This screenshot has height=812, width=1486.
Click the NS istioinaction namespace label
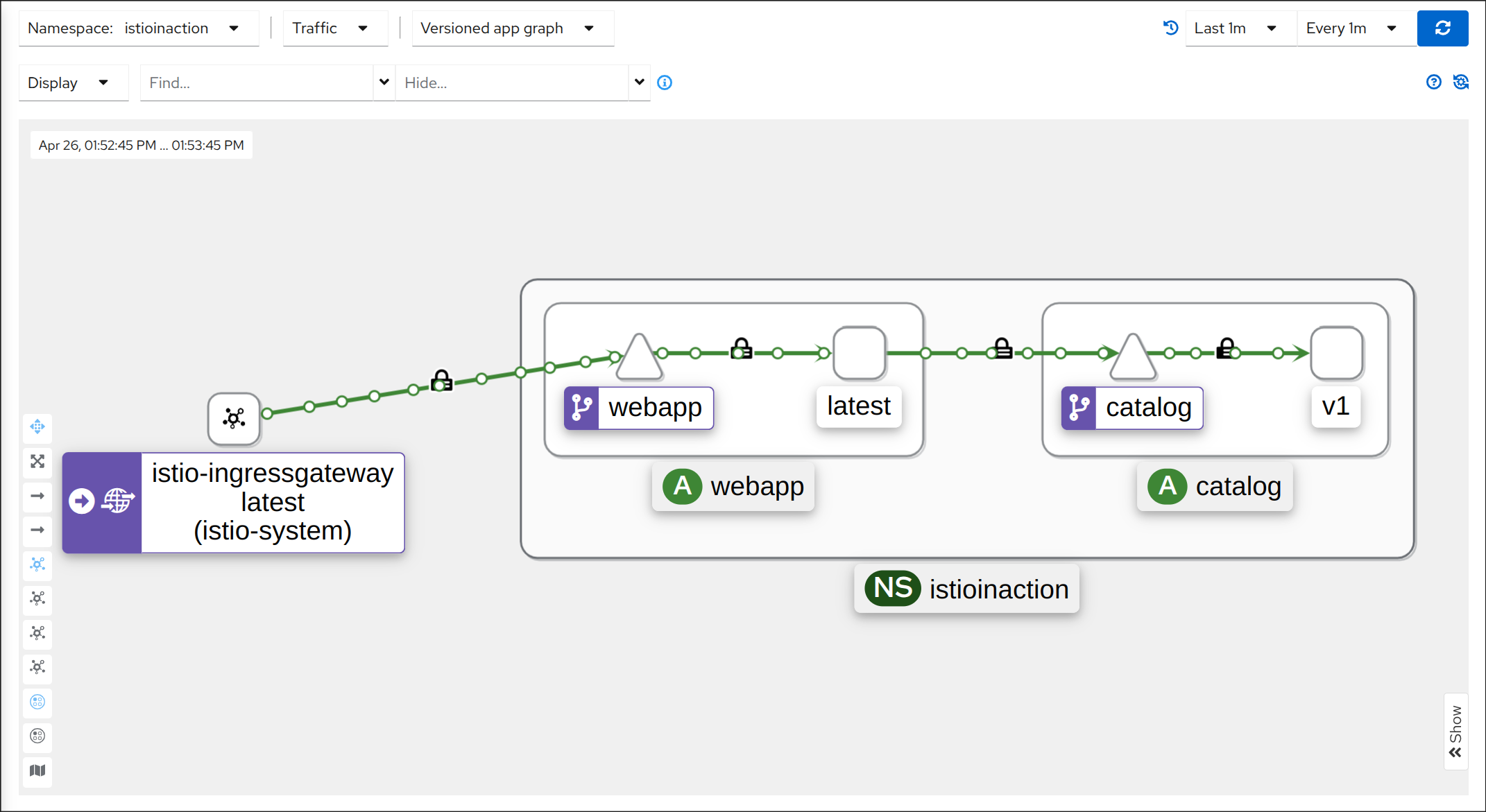pos(966,589)
